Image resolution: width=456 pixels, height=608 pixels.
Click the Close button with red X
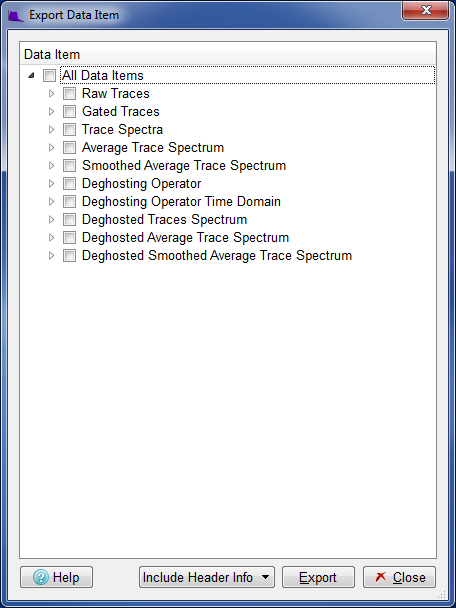click(x=399, y=577)
